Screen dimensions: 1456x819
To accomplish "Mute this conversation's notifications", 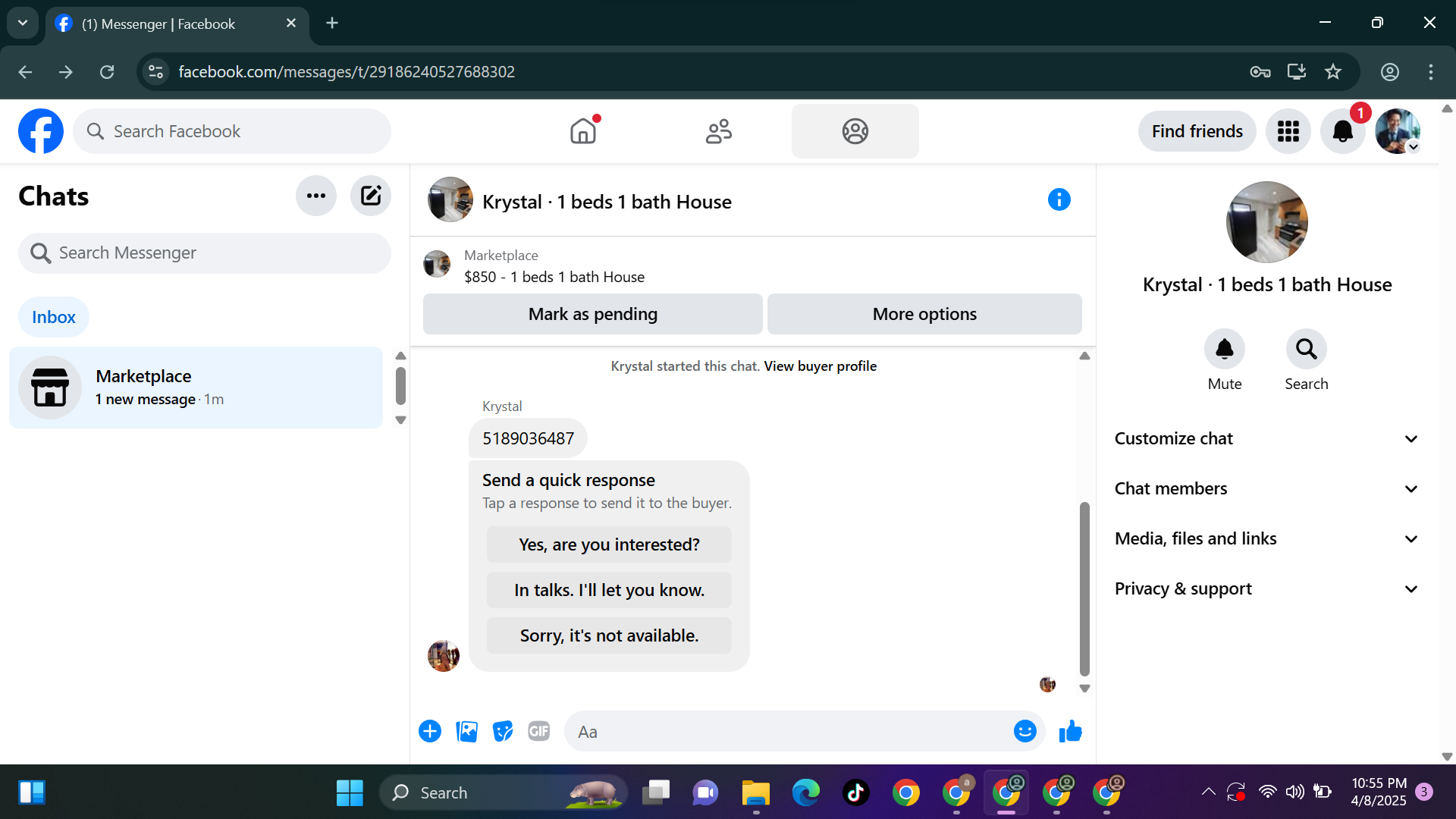I will [1224, 350].
